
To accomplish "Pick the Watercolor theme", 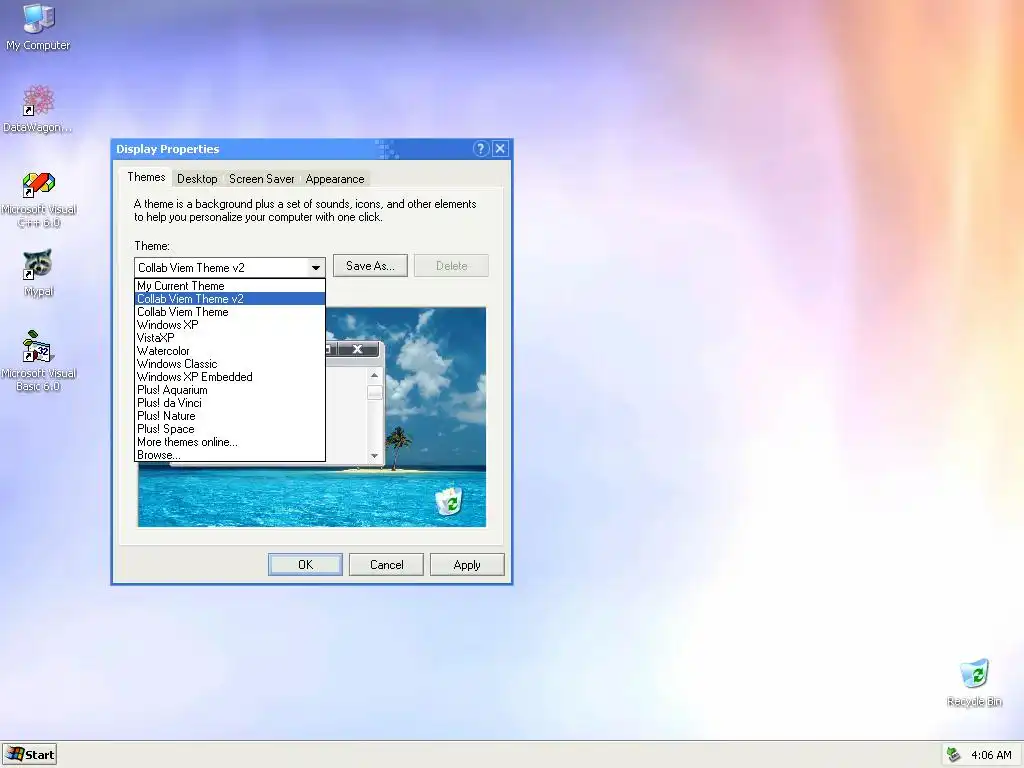I will click(x=230, y=351).
